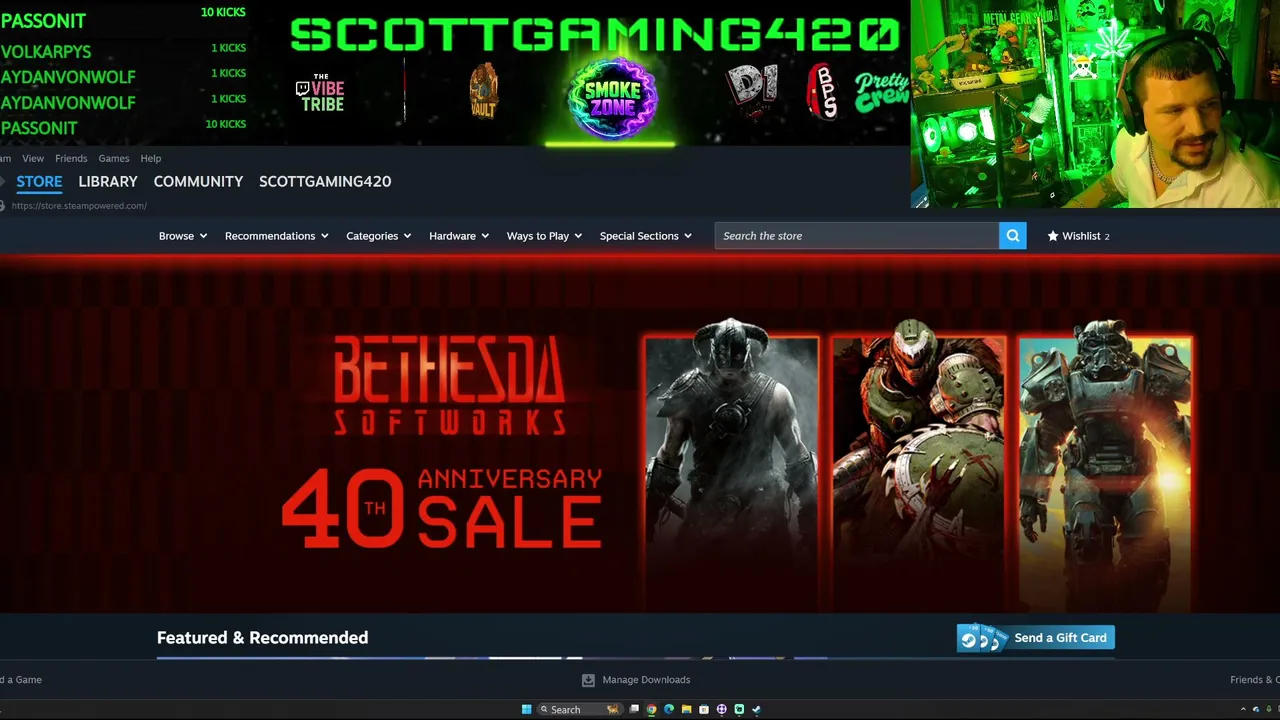Show hidden system tray icons
1280x720 pixels.
coord(1243,710)
